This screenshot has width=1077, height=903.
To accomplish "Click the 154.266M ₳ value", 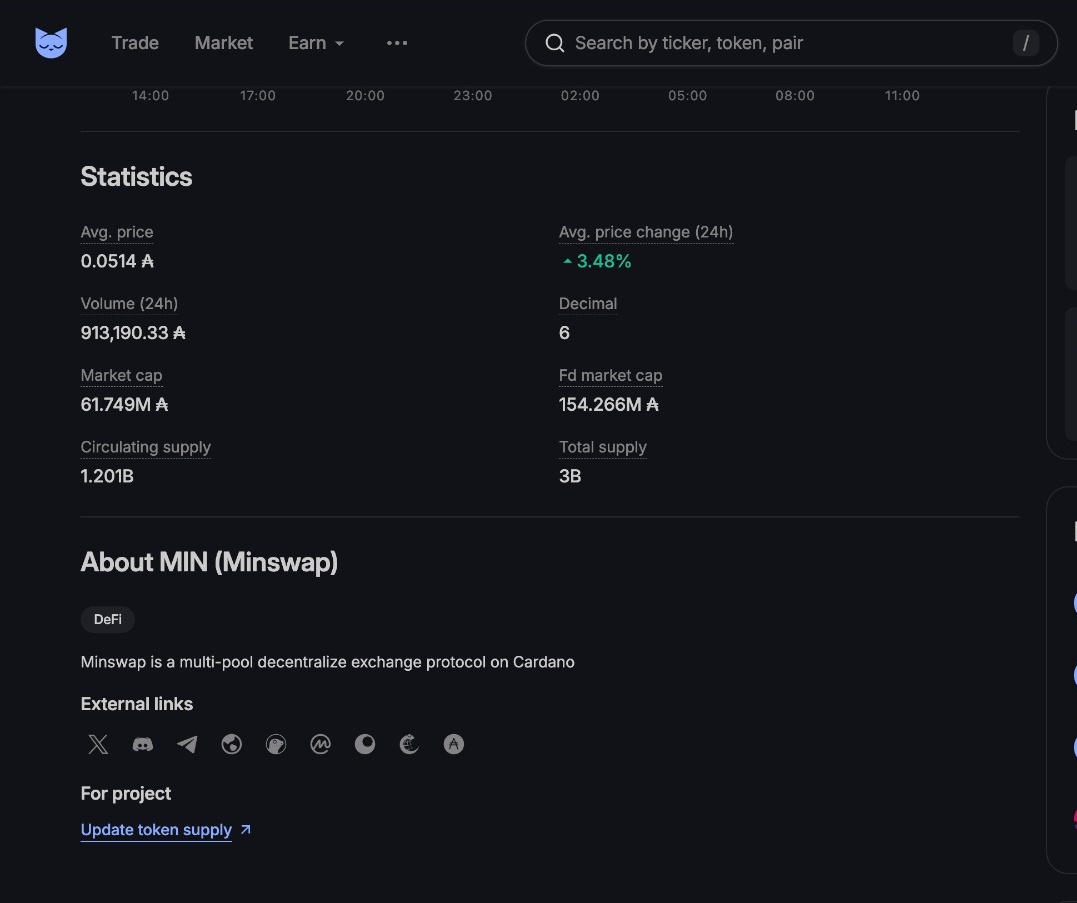I will (x=609, y=404).
